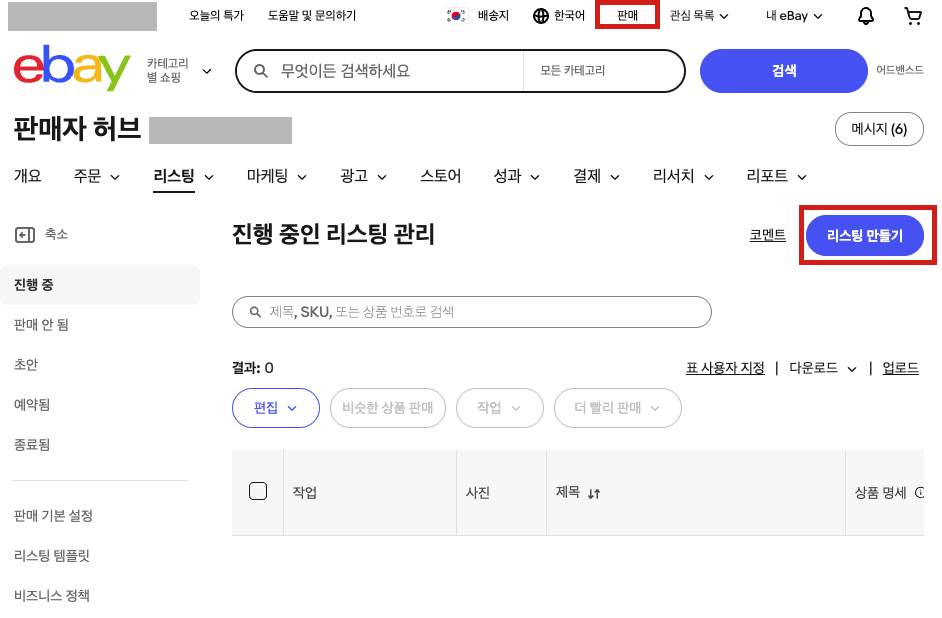Click the 비슷한 상품 판매 button
The width and height of the screenshot is (942, 618).
387,408
